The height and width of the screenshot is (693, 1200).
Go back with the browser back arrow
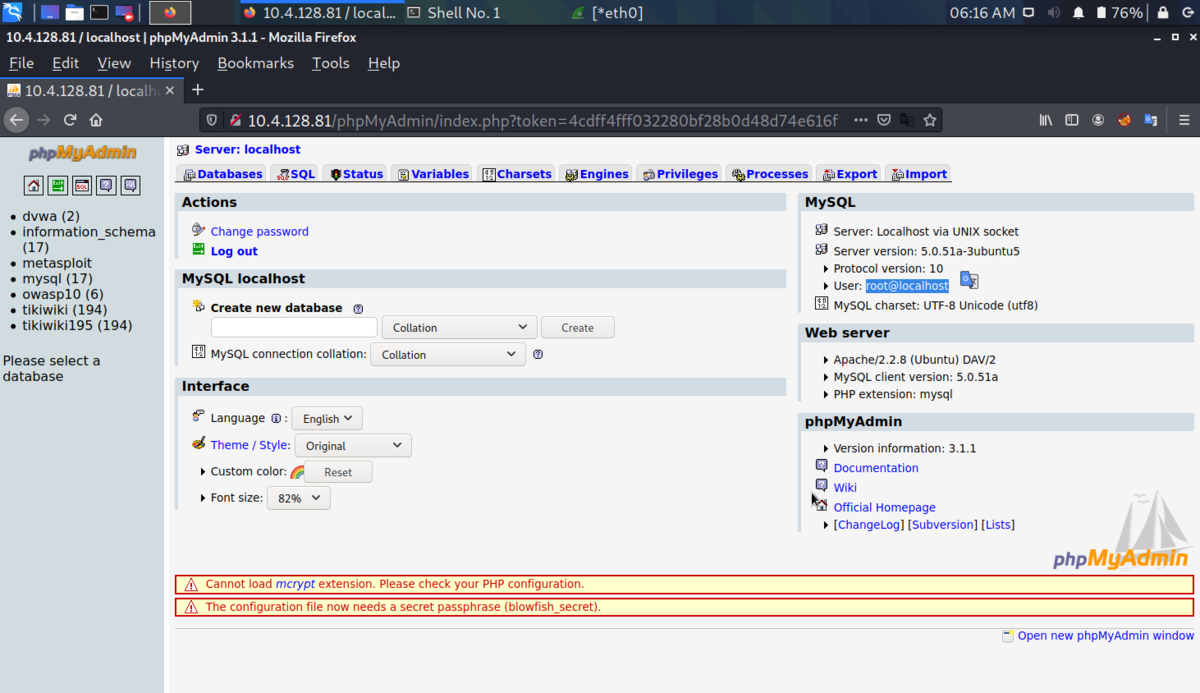[x=16, y=120]
